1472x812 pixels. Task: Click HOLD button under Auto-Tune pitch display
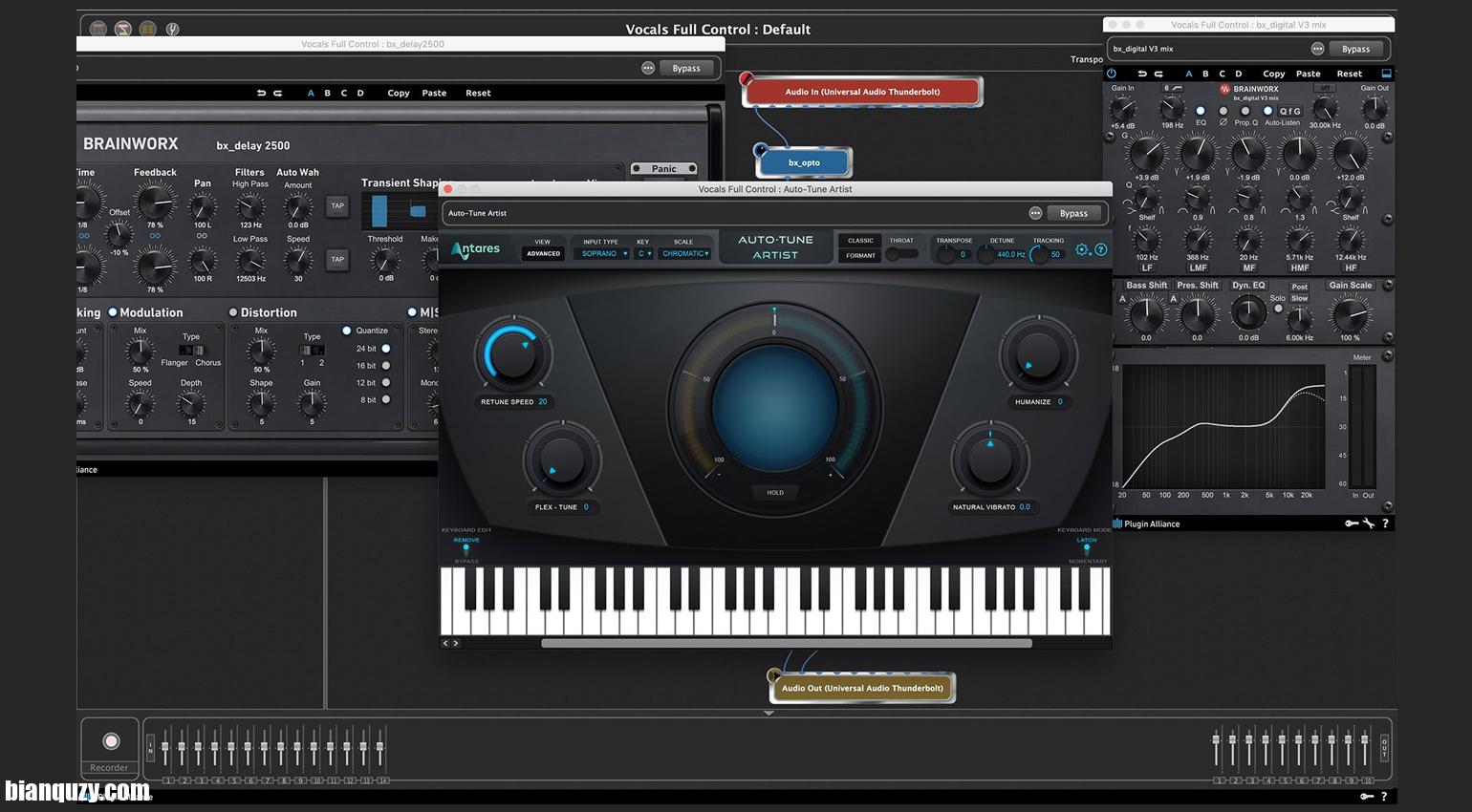pos(775,493)
